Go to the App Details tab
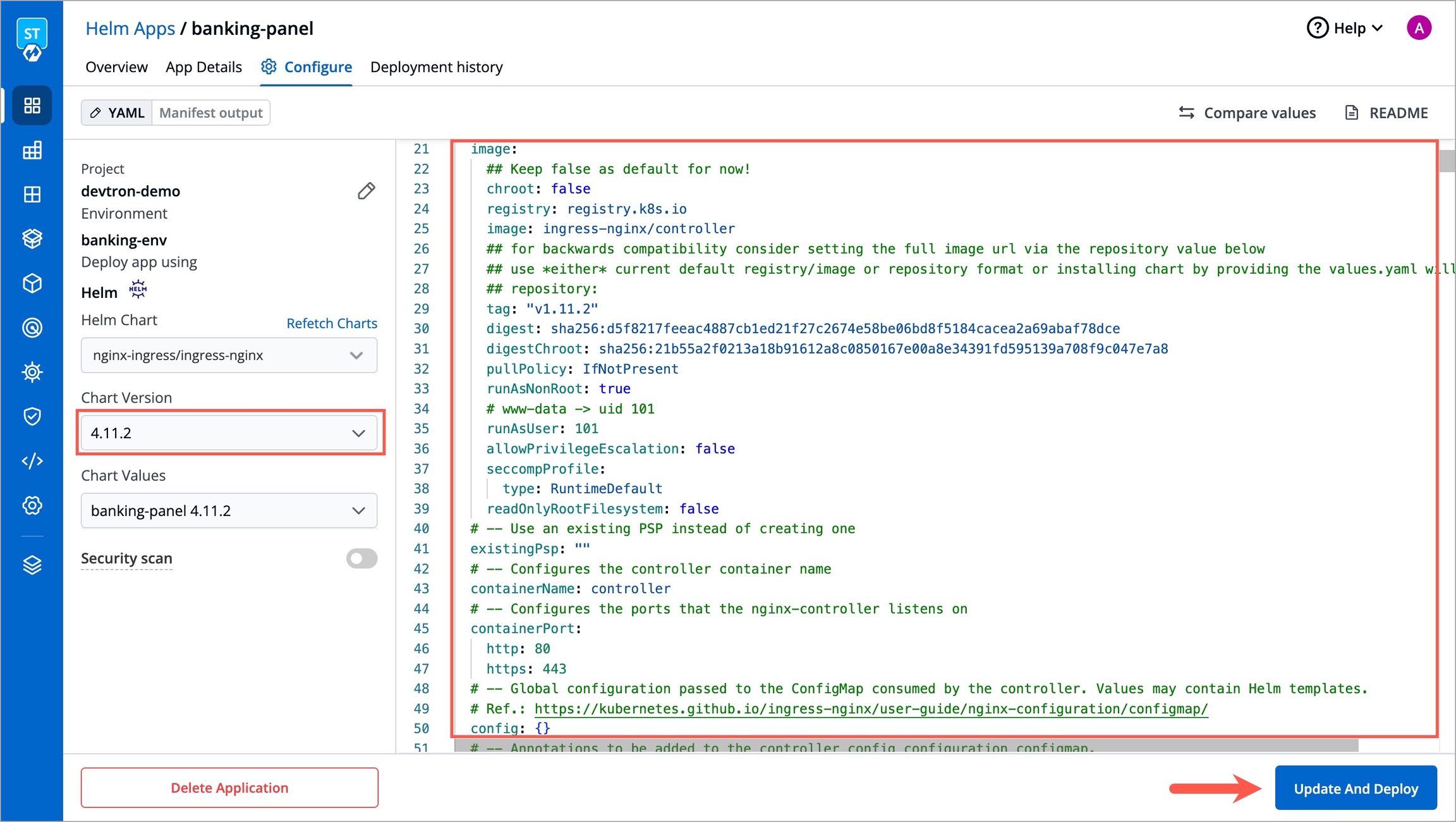 [x=203, y=67]
